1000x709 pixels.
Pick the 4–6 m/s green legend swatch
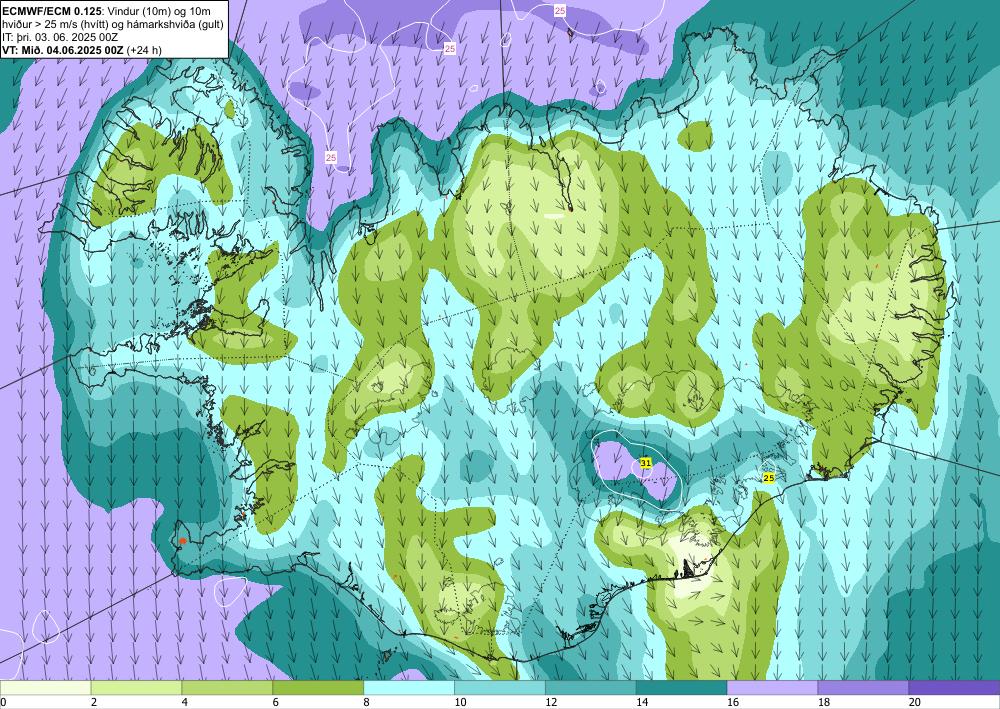click(x=227, y=688)
